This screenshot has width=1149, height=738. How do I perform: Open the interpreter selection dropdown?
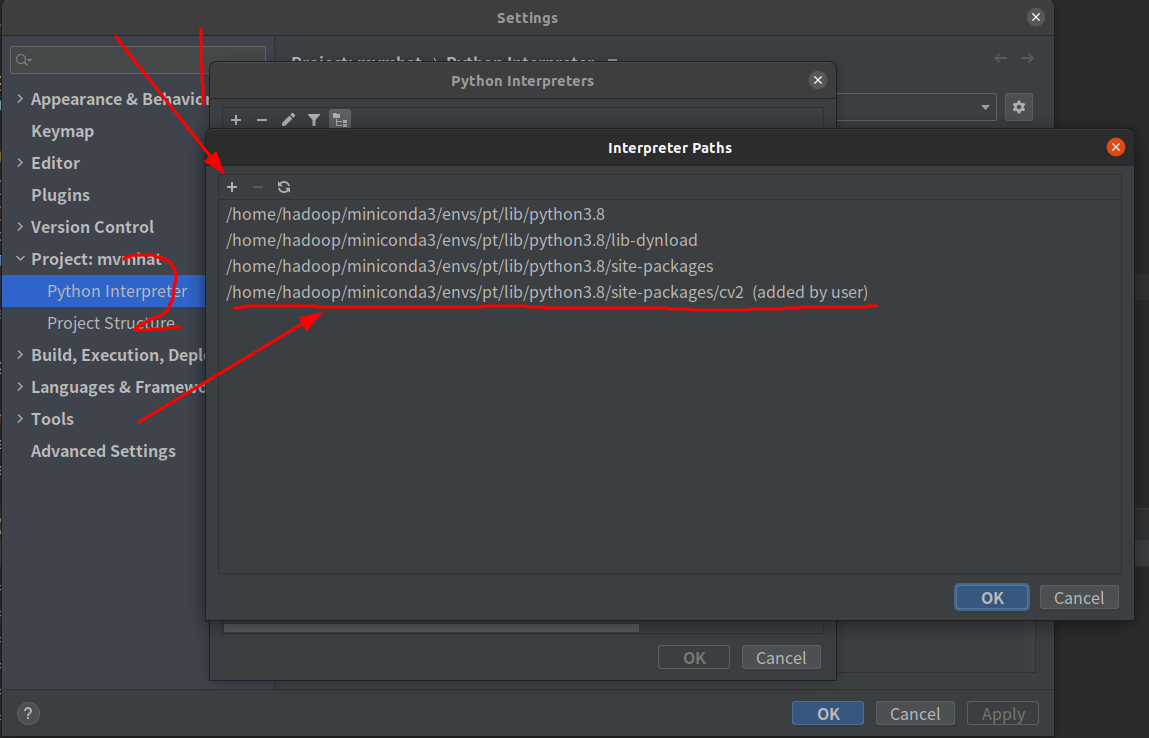click(x=984, y=107)
